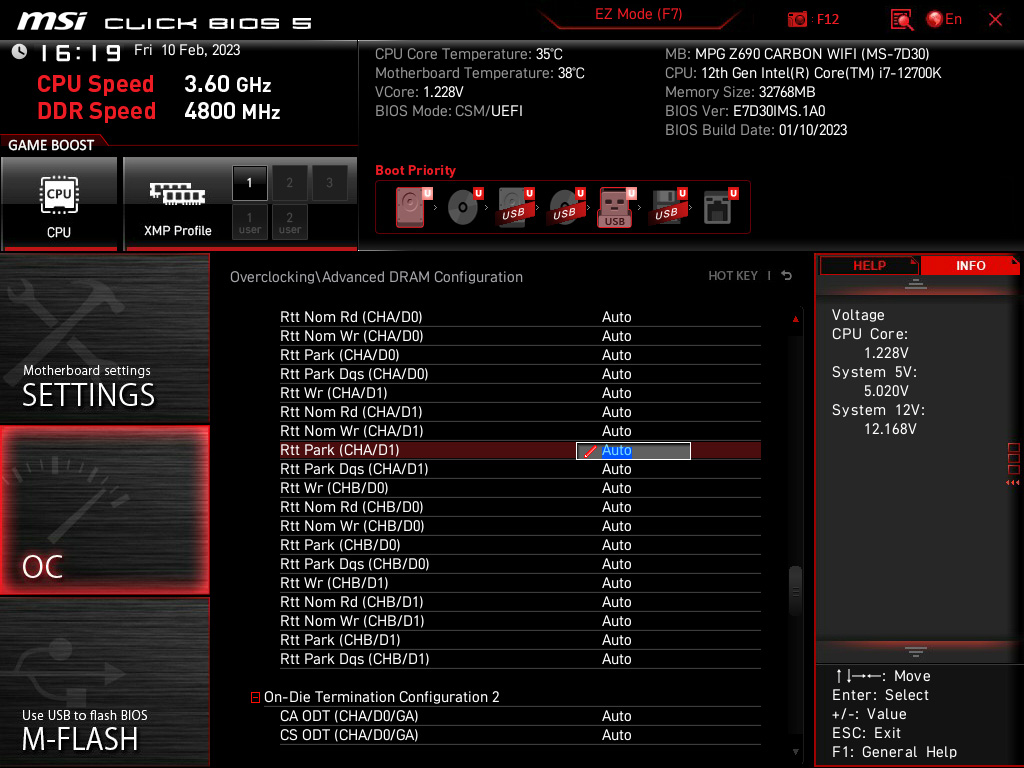Select the Rtt Park Dqs (CHB/D0) row

coord(520,564)
